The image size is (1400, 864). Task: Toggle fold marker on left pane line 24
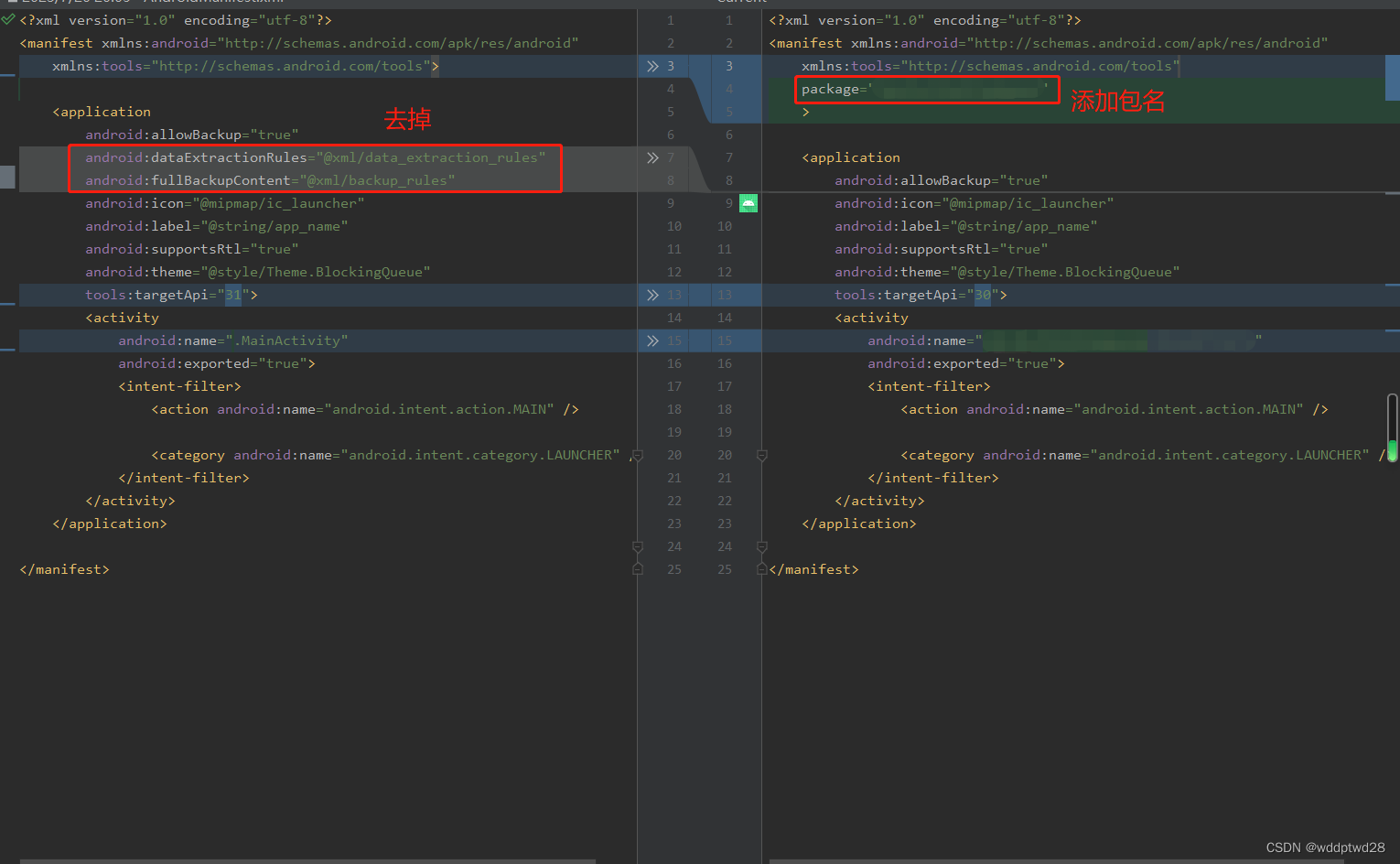[638, 546]
